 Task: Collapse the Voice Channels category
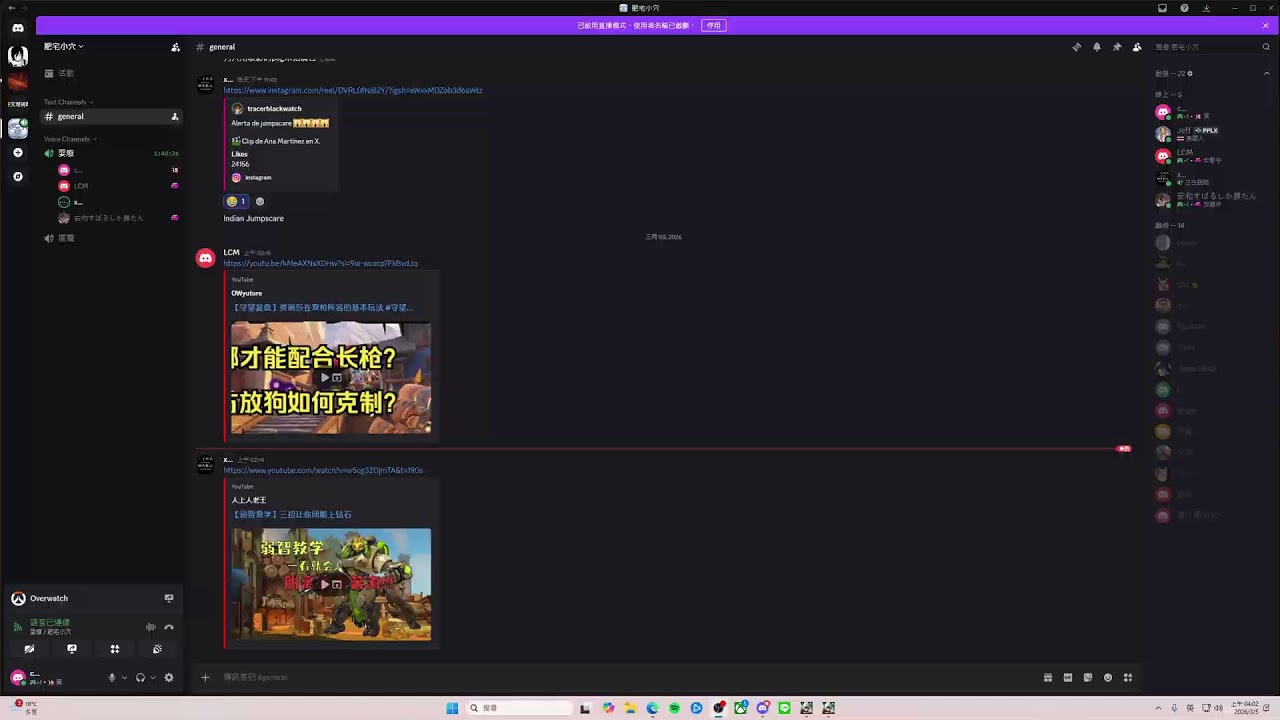70,139
